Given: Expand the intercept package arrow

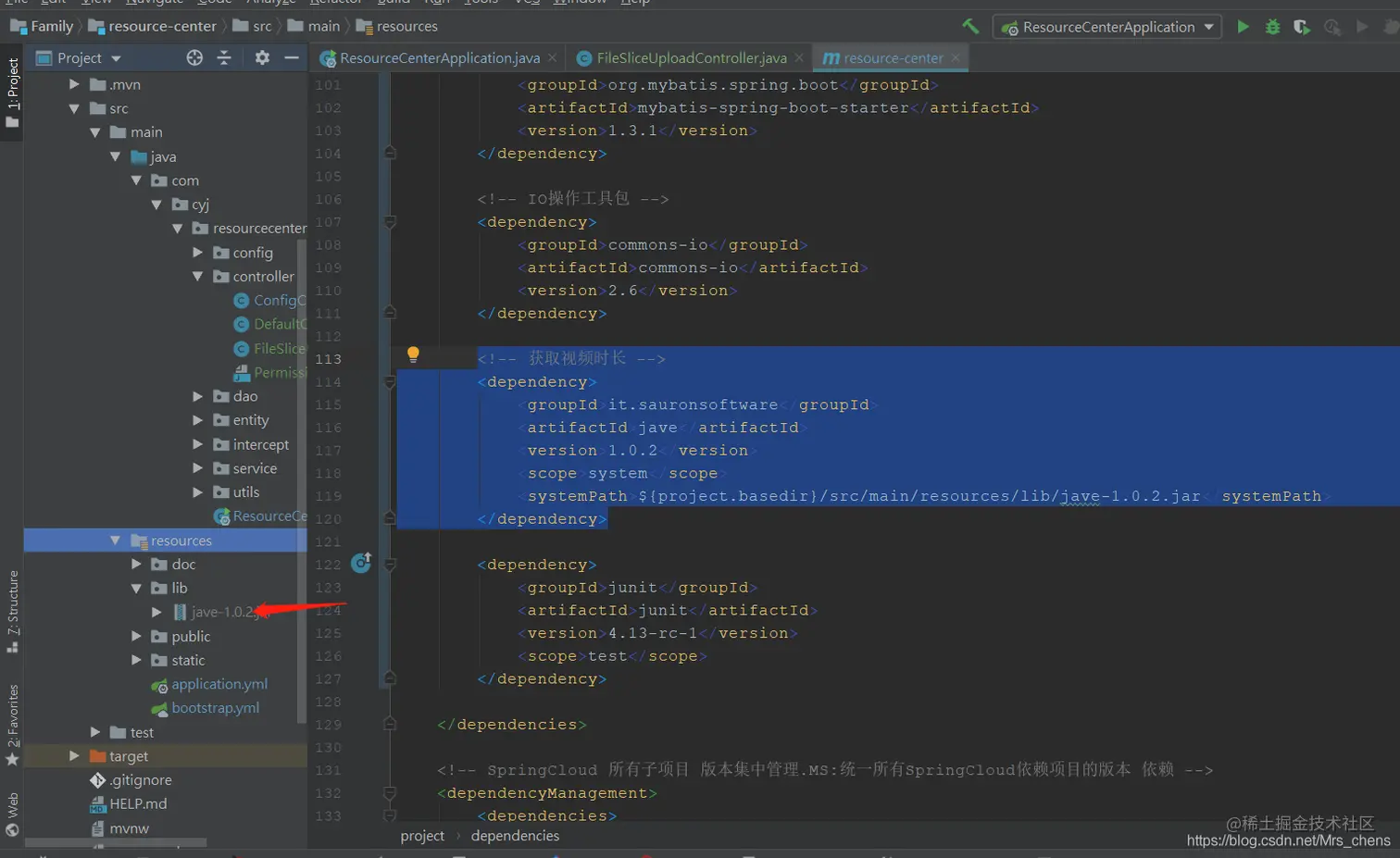Looking at the screenshot, I should 197,444.
